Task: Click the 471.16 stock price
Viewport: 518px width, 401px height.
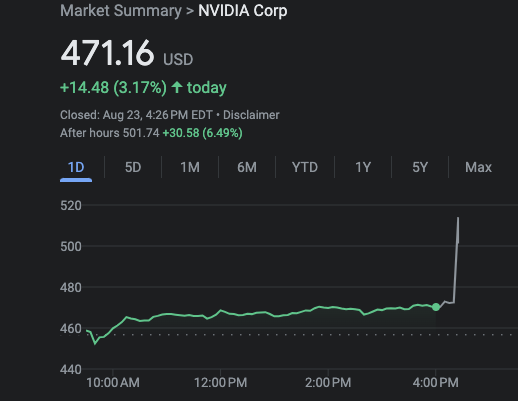Action: (107, 53)
